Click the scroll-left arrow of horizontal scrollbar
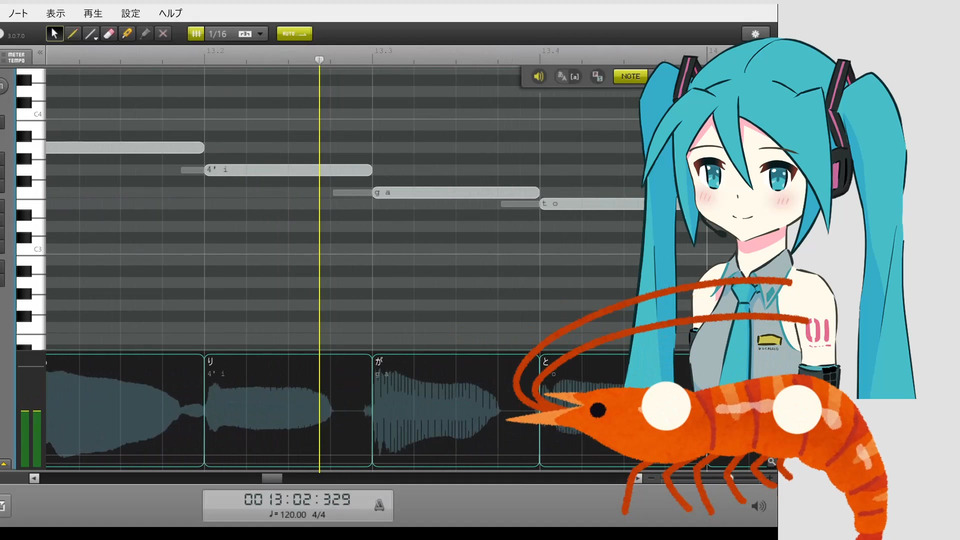Image resolution: width=960 pixels, height=540 pixels. pos(34,478)
